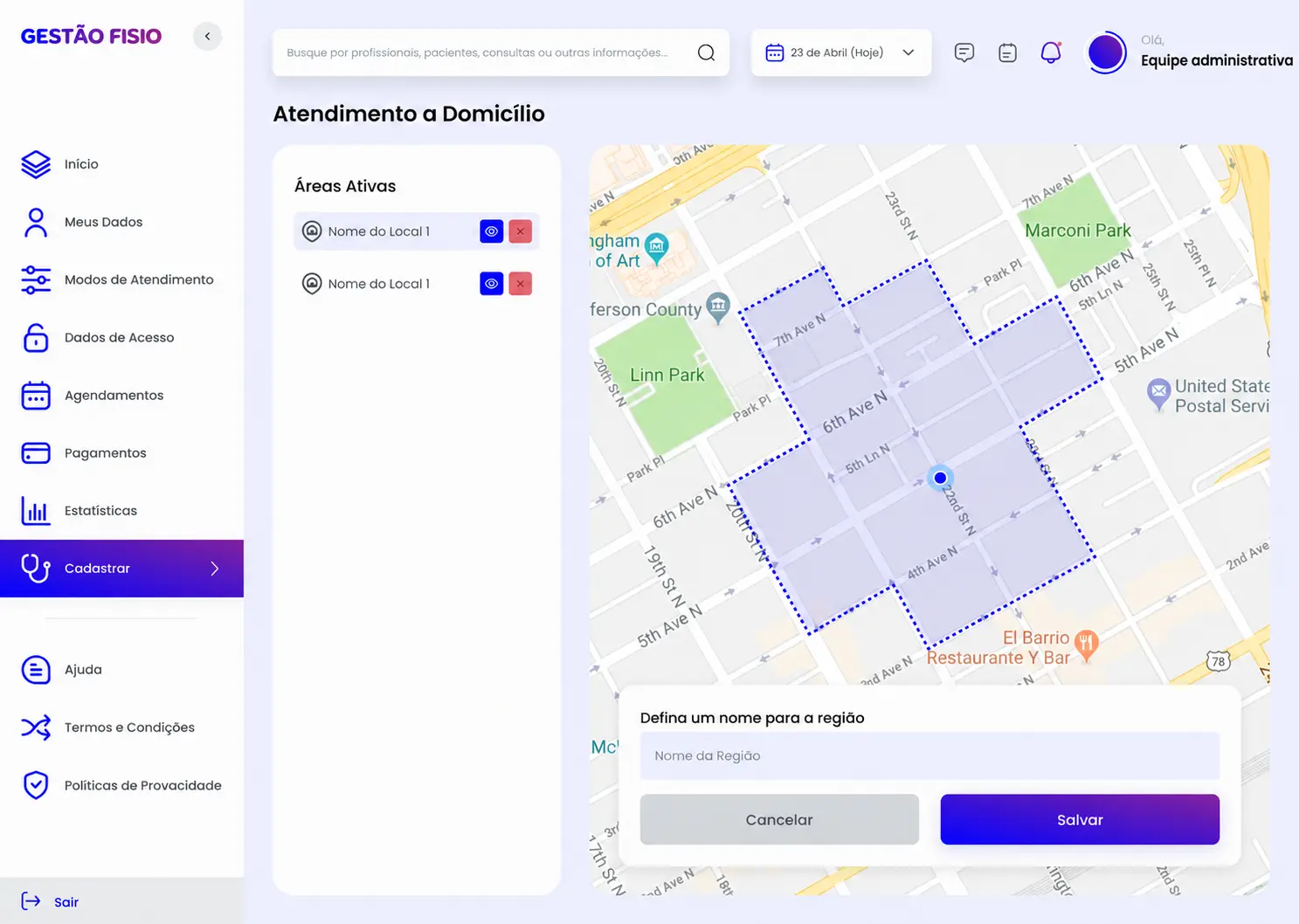Select the non-highlighted Nome do Local 1 label
The width and height of the screenshot is (1299, 924).
379,284
